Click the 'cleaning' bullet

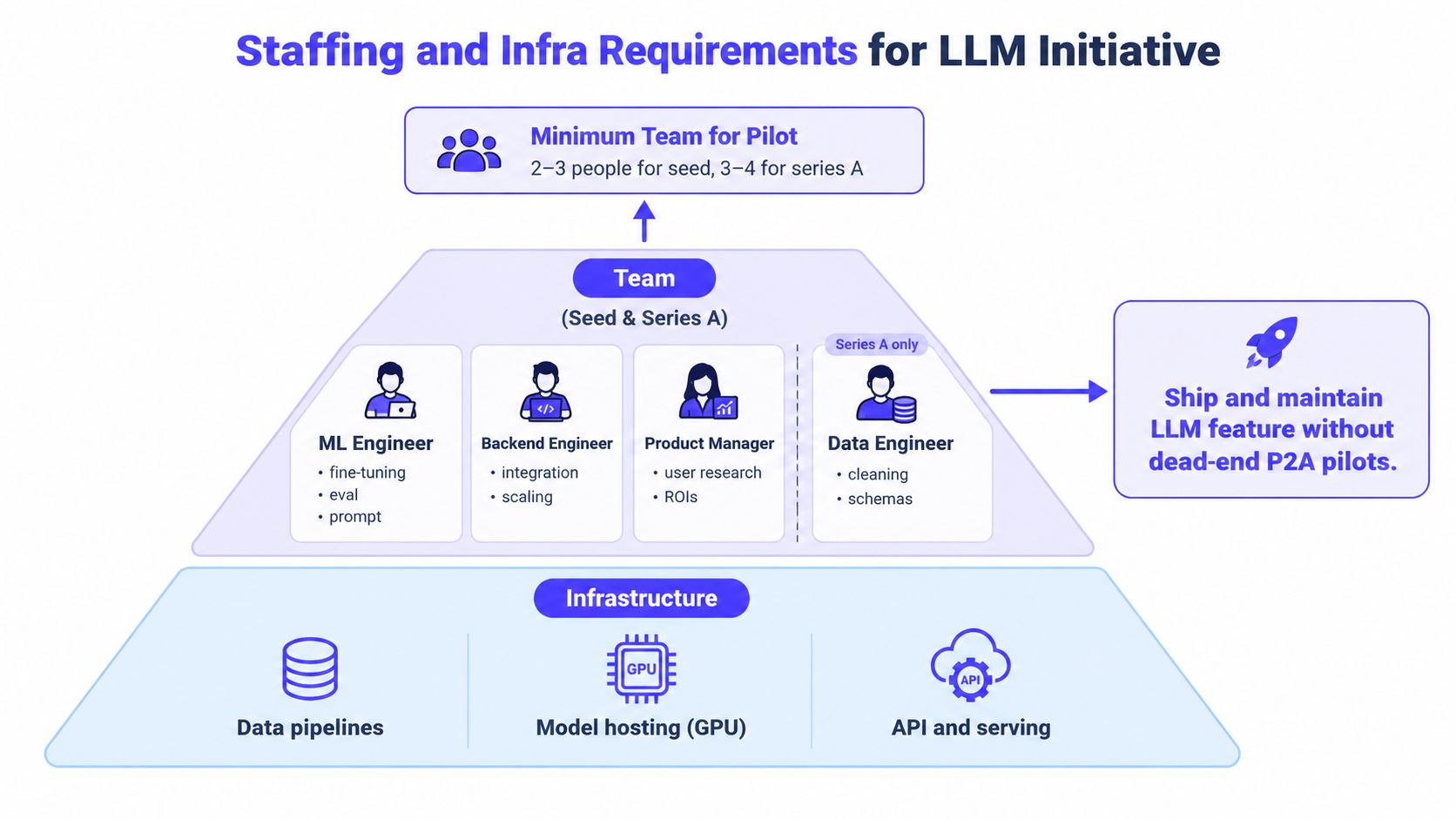click(x=878, y=474)
